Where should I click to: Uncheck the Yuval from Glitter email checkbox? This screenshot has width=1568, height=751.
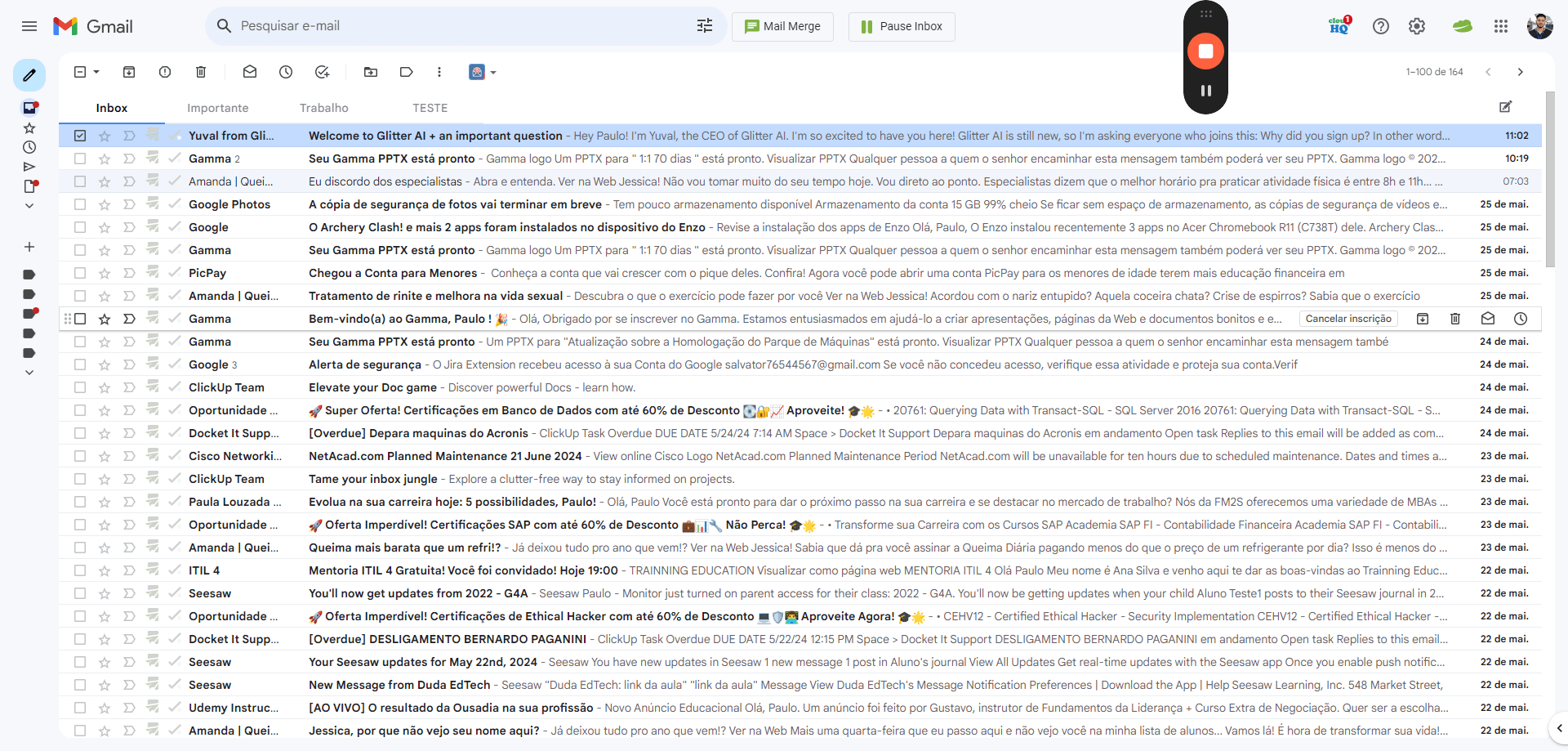click(x=80, y=136)
